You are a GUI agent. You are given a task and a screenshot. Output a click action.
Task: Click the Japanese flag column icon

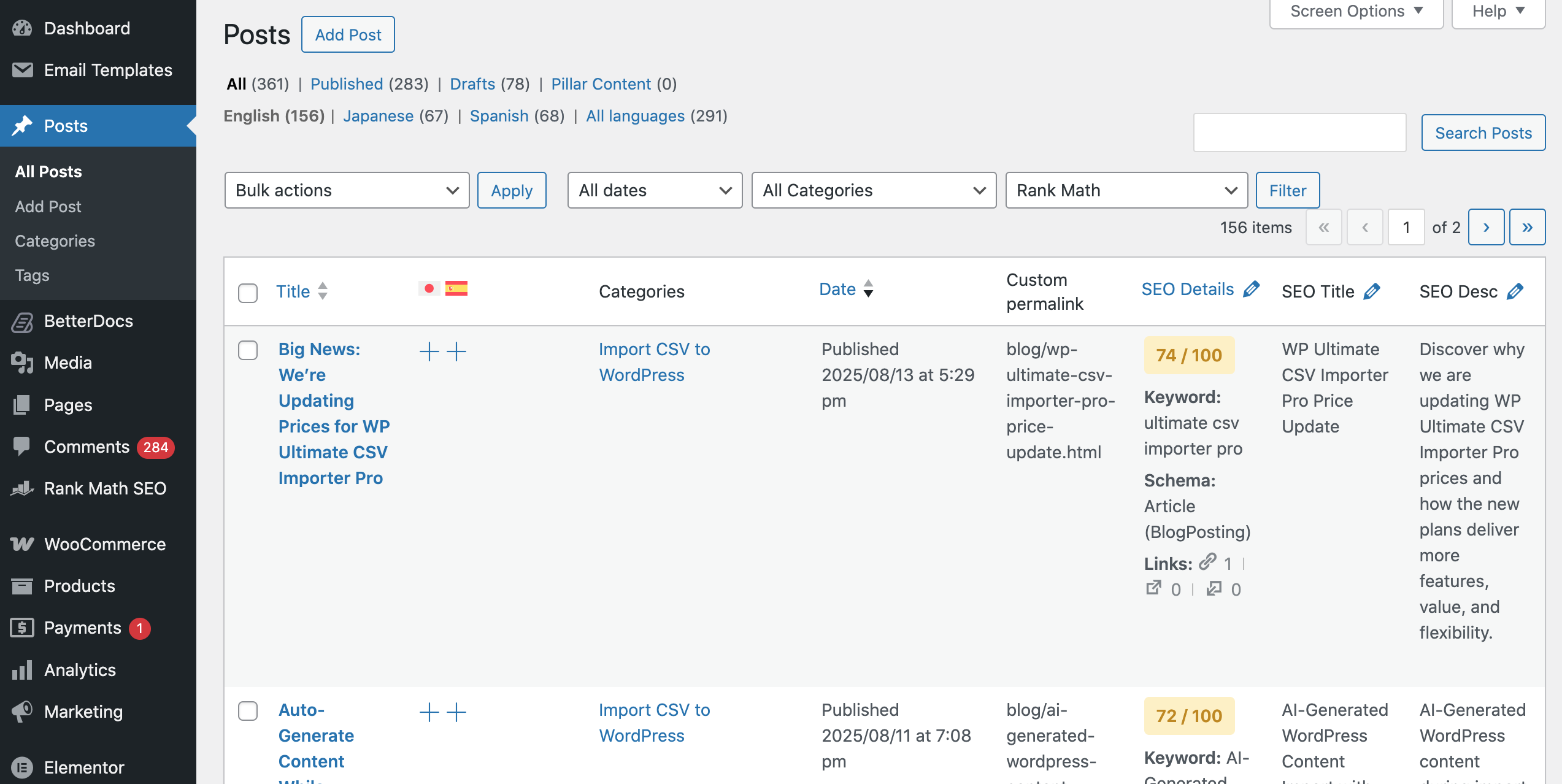(429, 288)
